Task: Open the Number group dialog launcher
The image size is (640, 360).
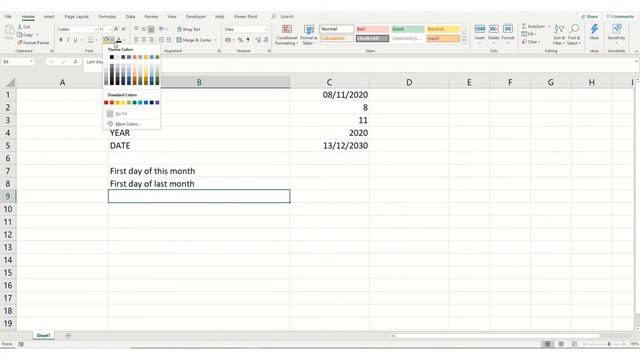Action: tap(269, 51)
